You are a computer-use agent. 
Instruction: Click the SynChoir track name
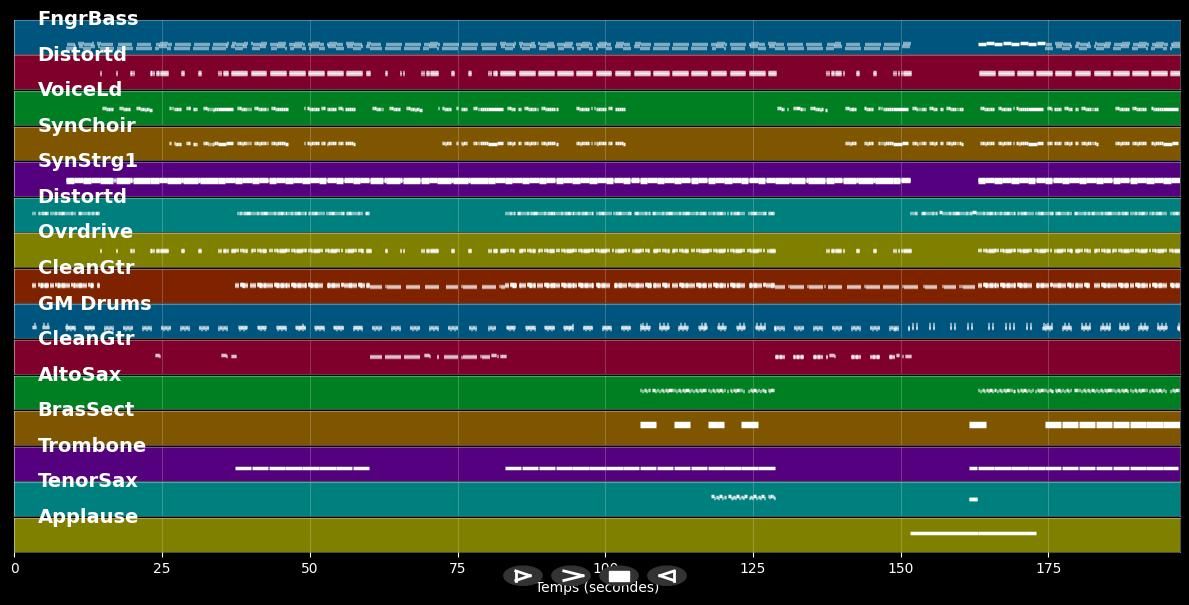click(86, 126)
